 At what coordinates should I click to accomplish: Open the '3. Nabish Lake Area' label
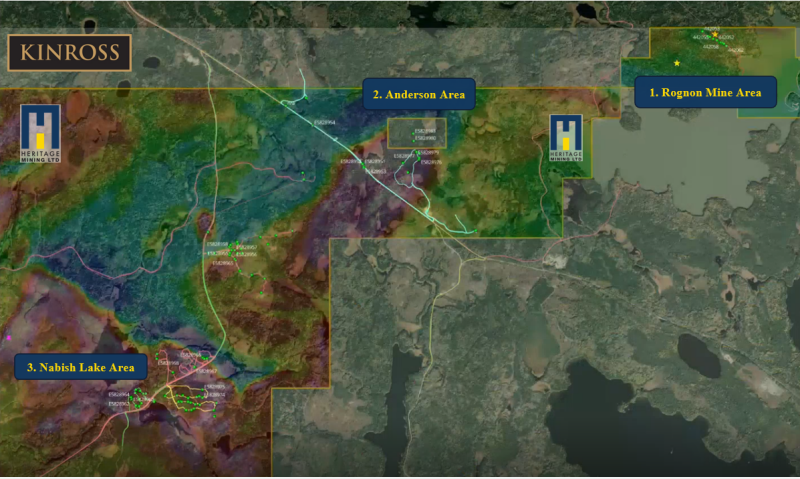pos(81,367)
